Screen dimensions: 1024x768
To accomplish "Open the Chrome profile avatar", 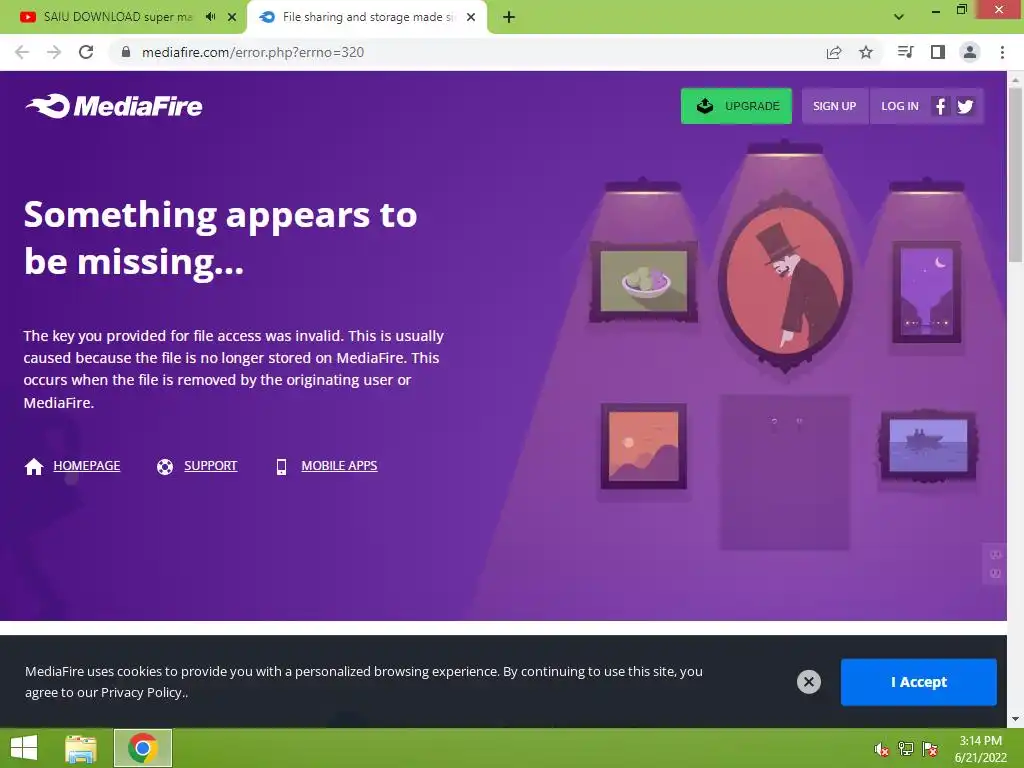I will click(x=970, y=52).
